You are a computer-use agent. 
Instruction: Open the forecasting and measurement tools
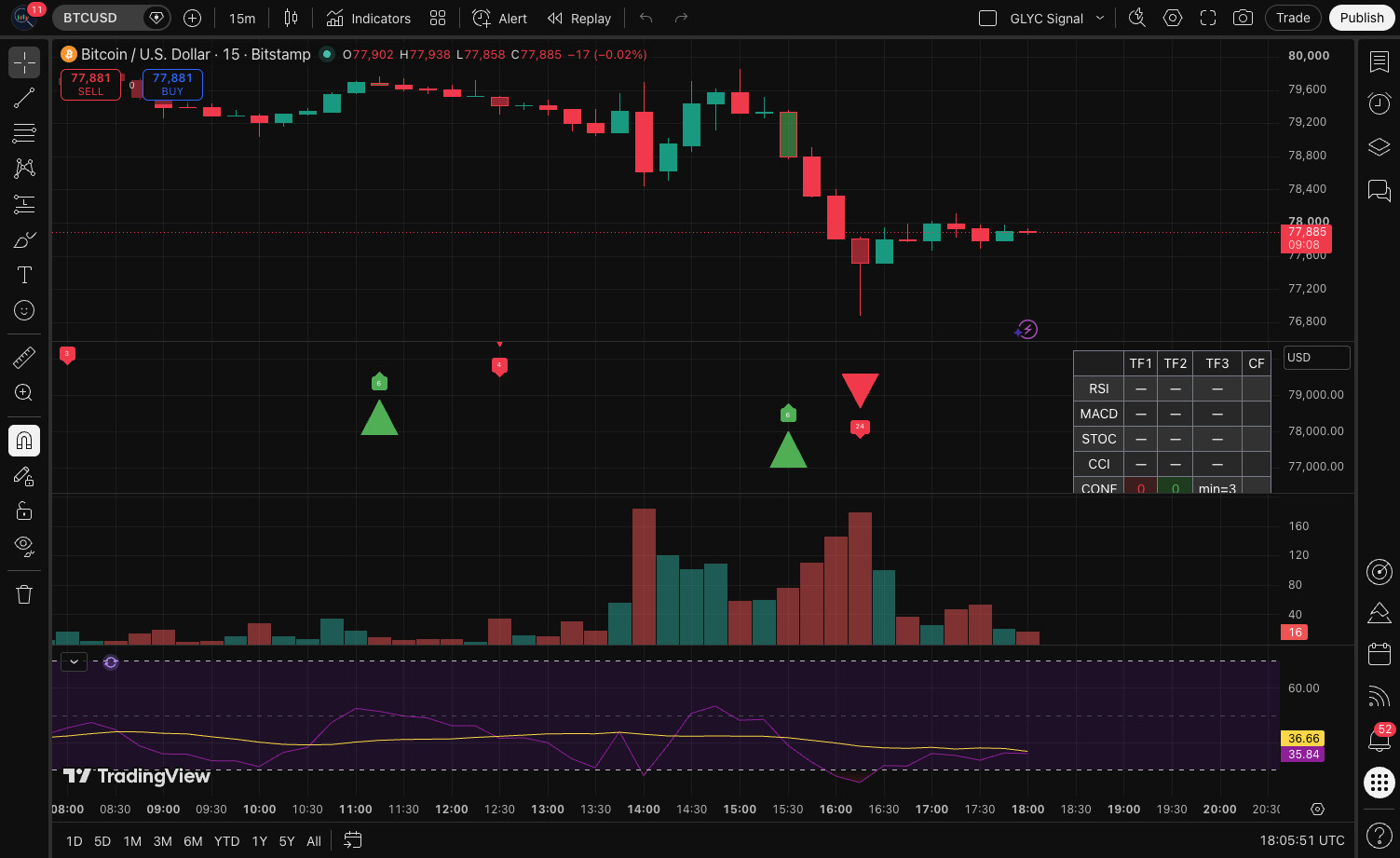(x=24, y=204)
